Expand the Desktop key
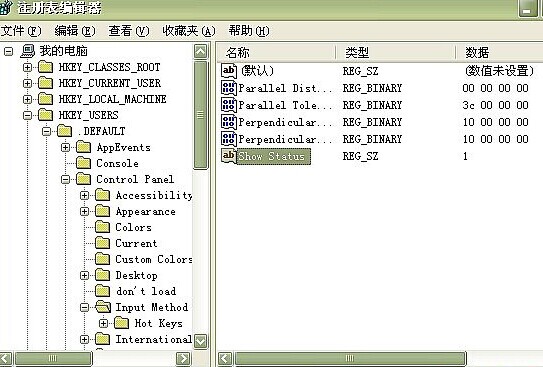543x367 pixels. [84, 276]
